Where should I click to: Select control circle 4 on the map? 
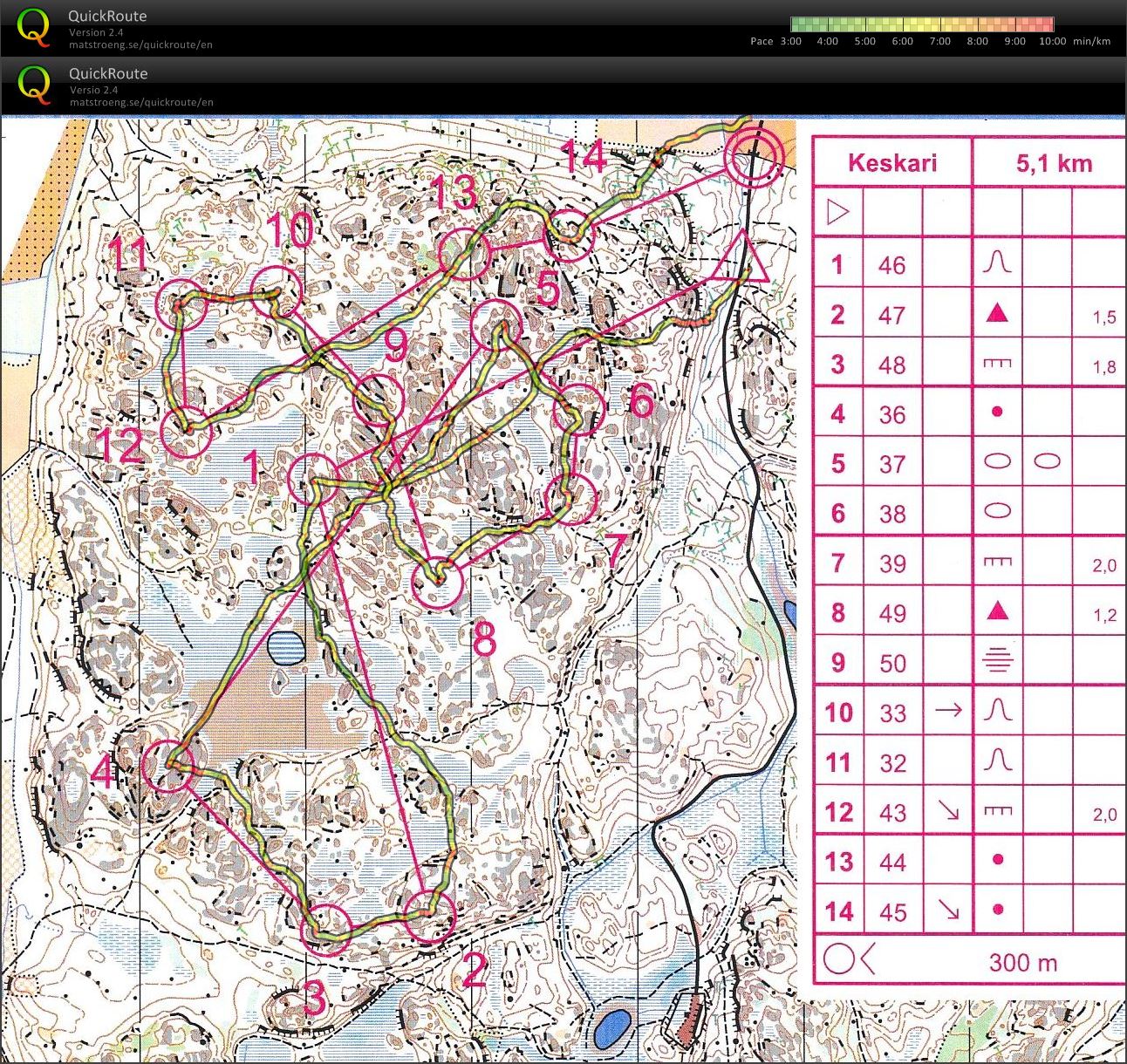click(x=167, y=766)
